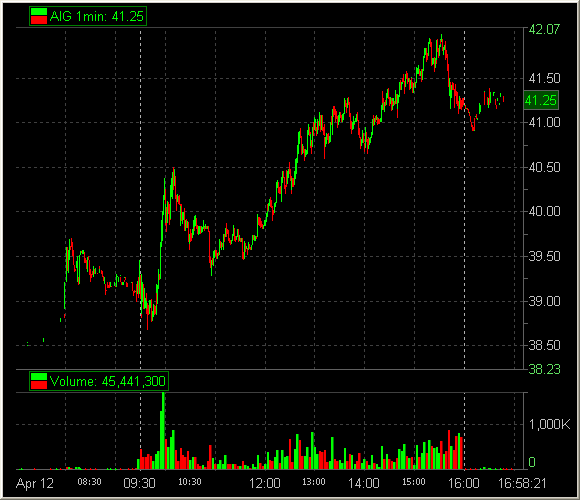Screen dimensions: 580x500
Task: Click the 09:30 time axis label
Action: click(x=139, y=483)
